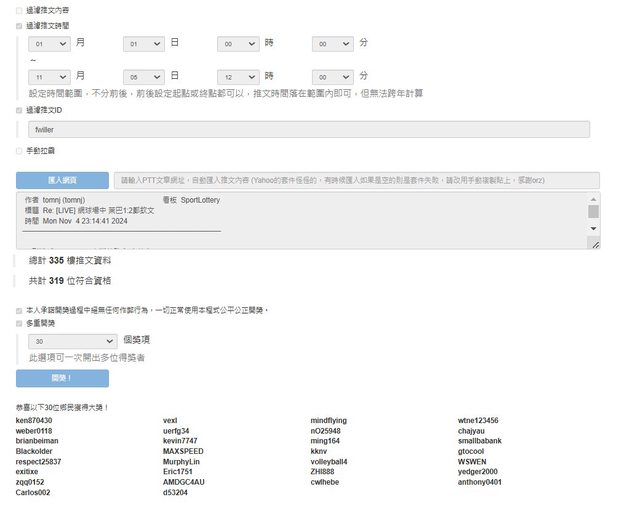The width and height of the screenshot is (640, 505).
Task: Toggle the 本人承諾 fair draw pledge checkbox
Action: pyautogui.click(x=19, y=310)
